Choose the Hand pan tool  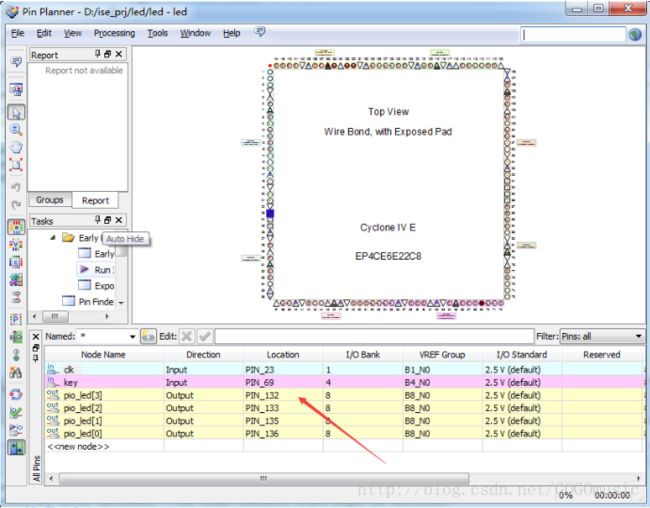16,147
